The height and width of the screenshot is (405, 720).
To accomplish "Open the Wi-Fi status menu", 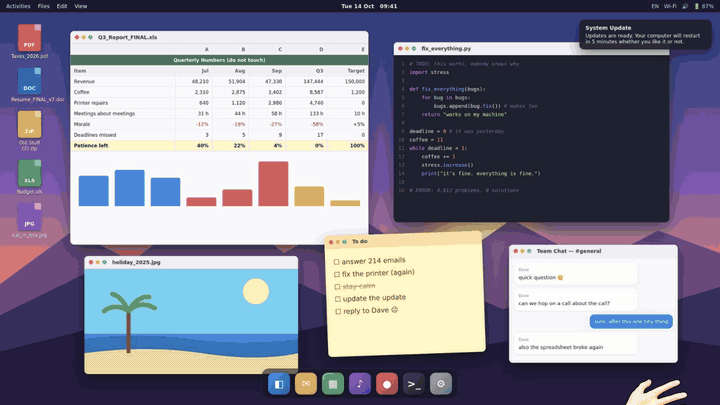I will [x=670, y=6].
